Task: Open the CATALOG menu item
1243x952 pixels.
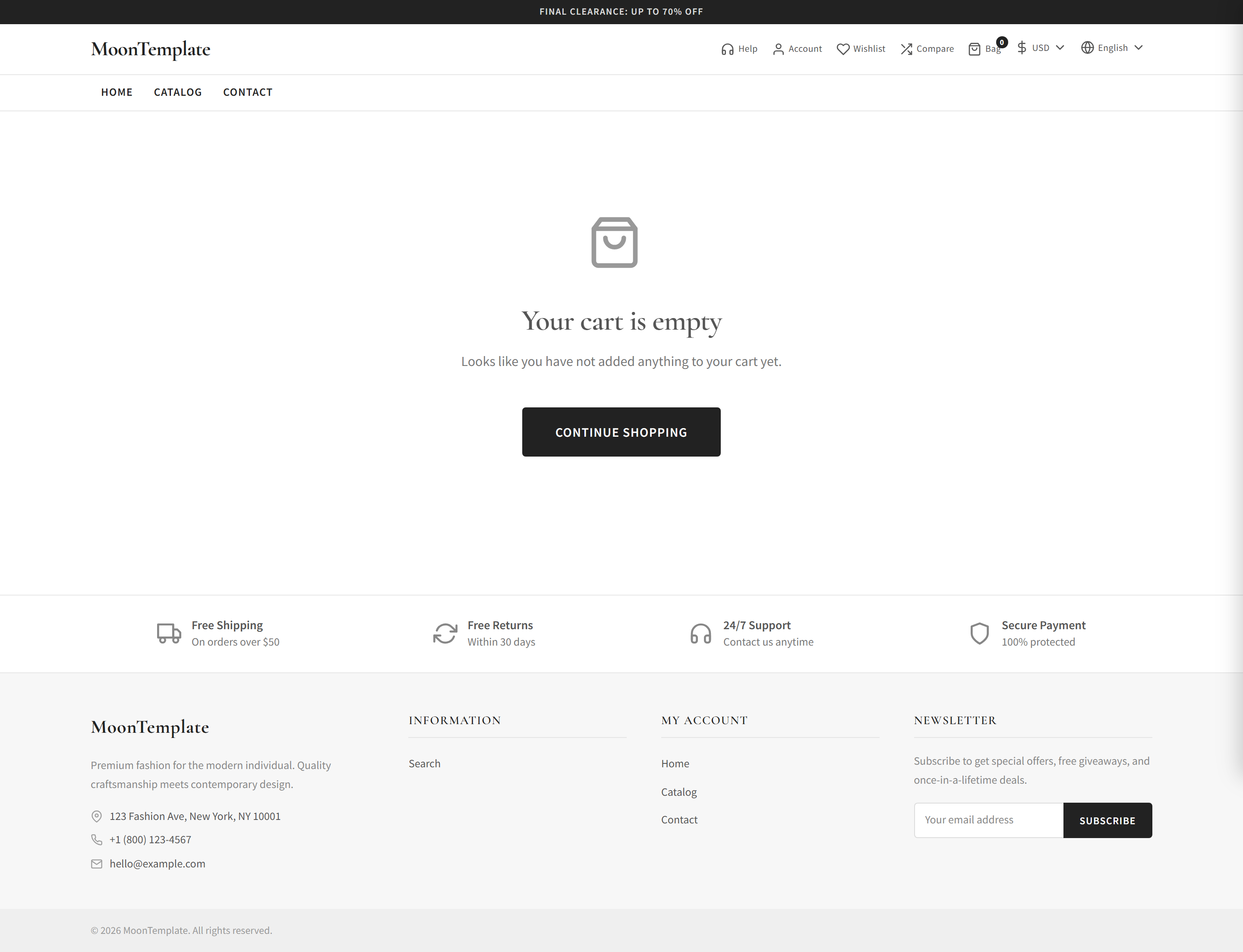Action: pyautogui.click(x=177, y=92)
